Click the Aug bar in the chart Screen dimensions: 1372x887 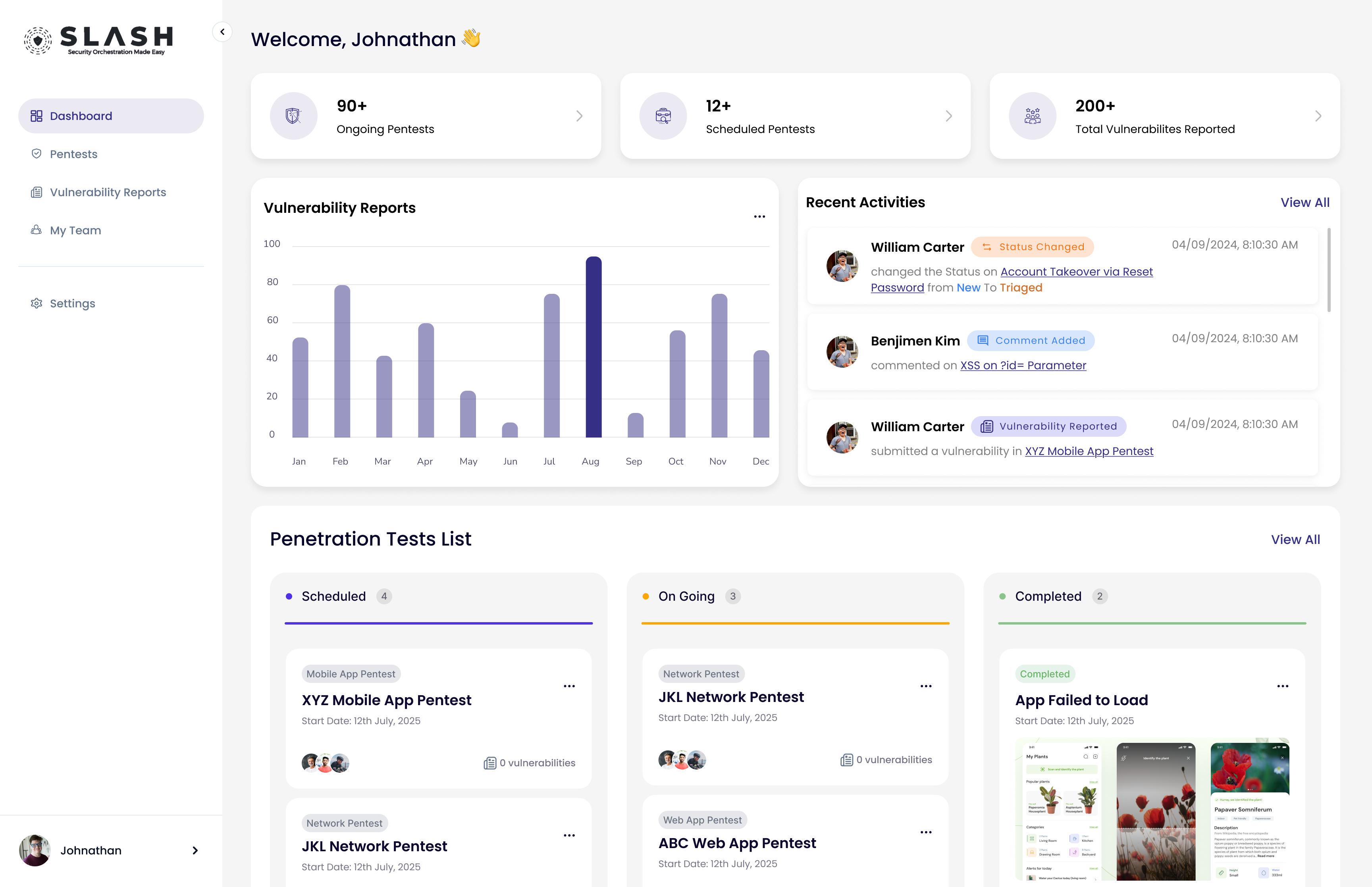click(594, 347)
